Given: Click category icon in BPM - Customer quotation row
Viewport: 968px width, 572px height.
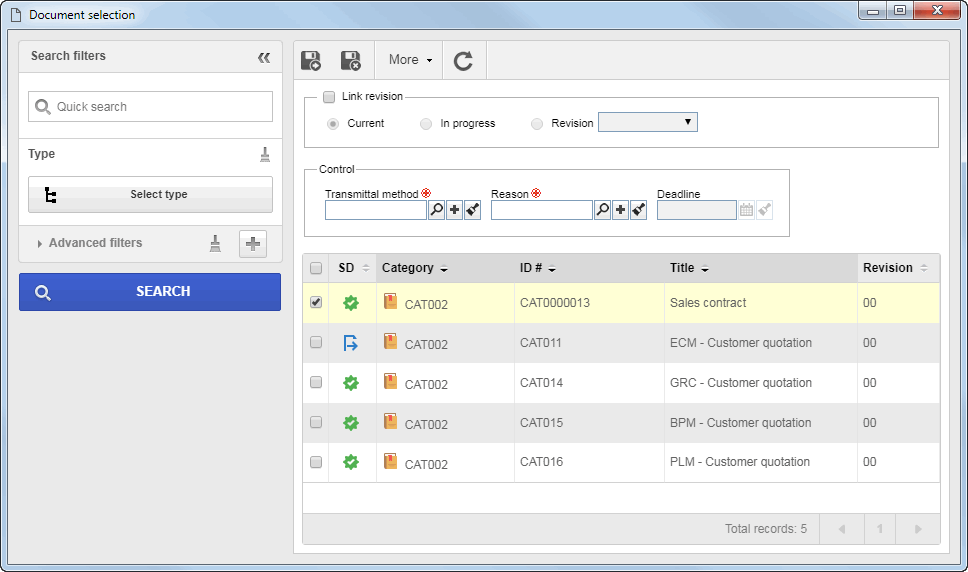Looking at the screenshot, I should click(x=390, y=421).
